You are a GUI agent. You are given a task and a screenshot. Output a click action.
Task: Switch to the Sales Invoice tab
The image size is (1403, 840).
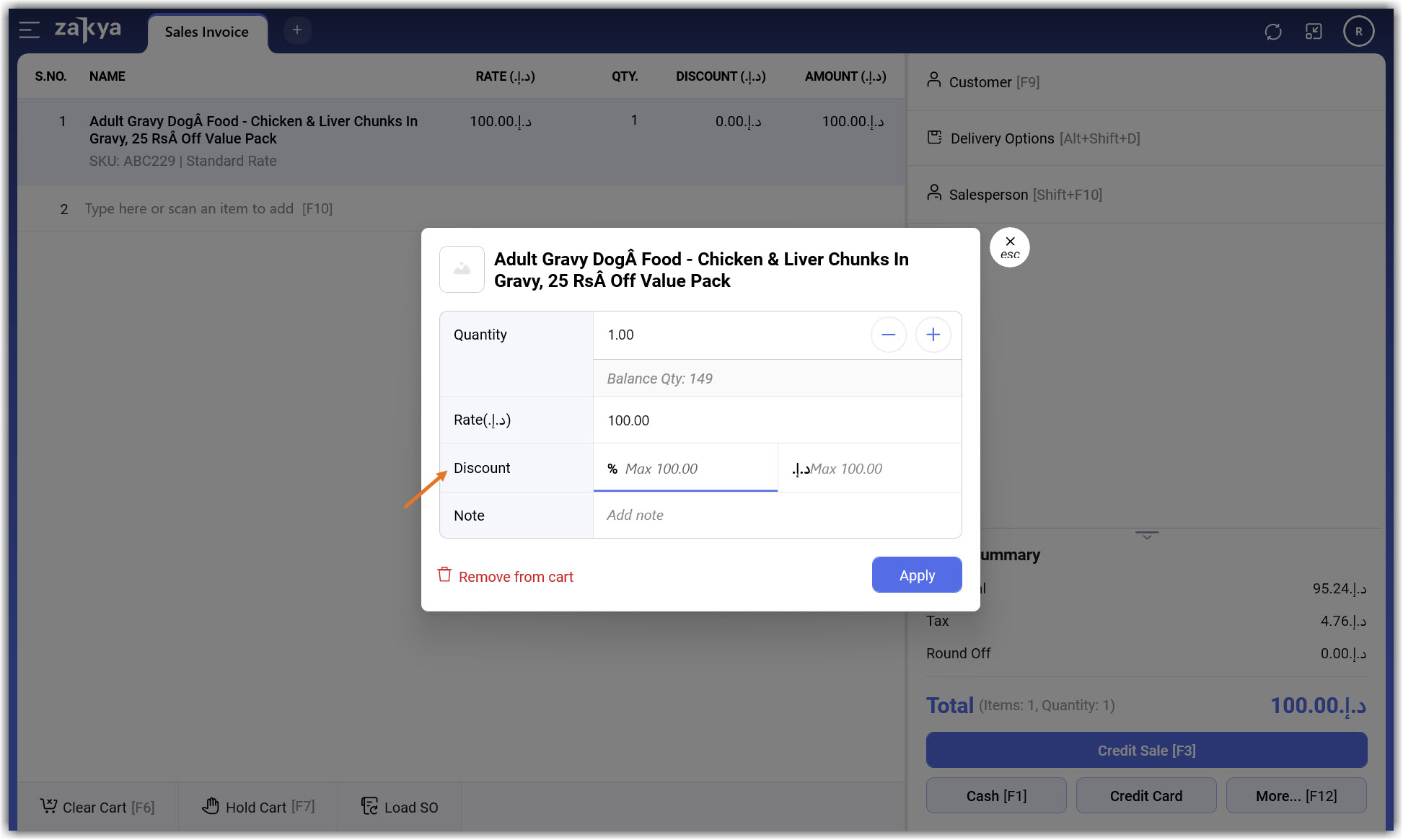[206, 32]
